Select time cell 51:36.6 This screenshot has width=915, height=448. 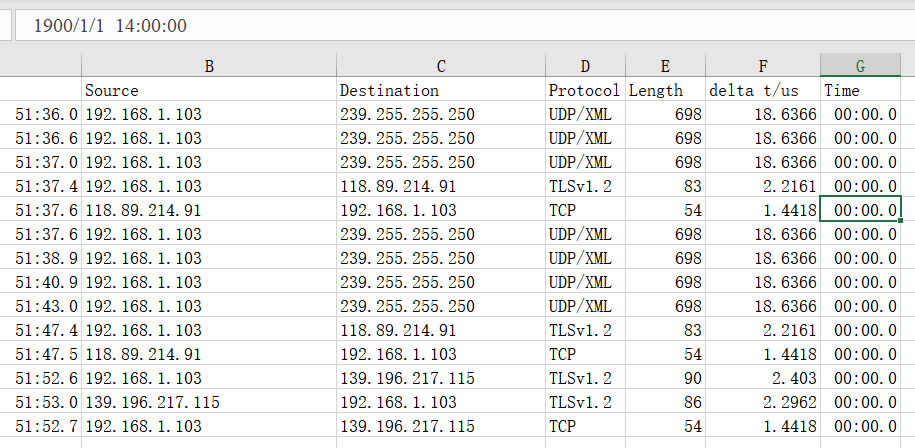pyautogui.click(x=41, y=138)
